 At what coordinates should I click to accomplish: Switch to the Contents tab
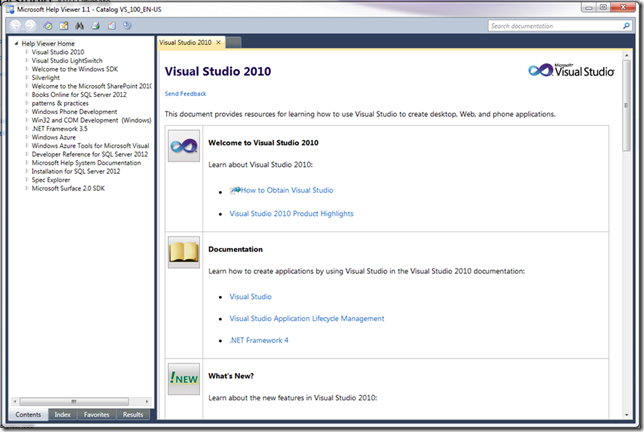tap(28, 414)
